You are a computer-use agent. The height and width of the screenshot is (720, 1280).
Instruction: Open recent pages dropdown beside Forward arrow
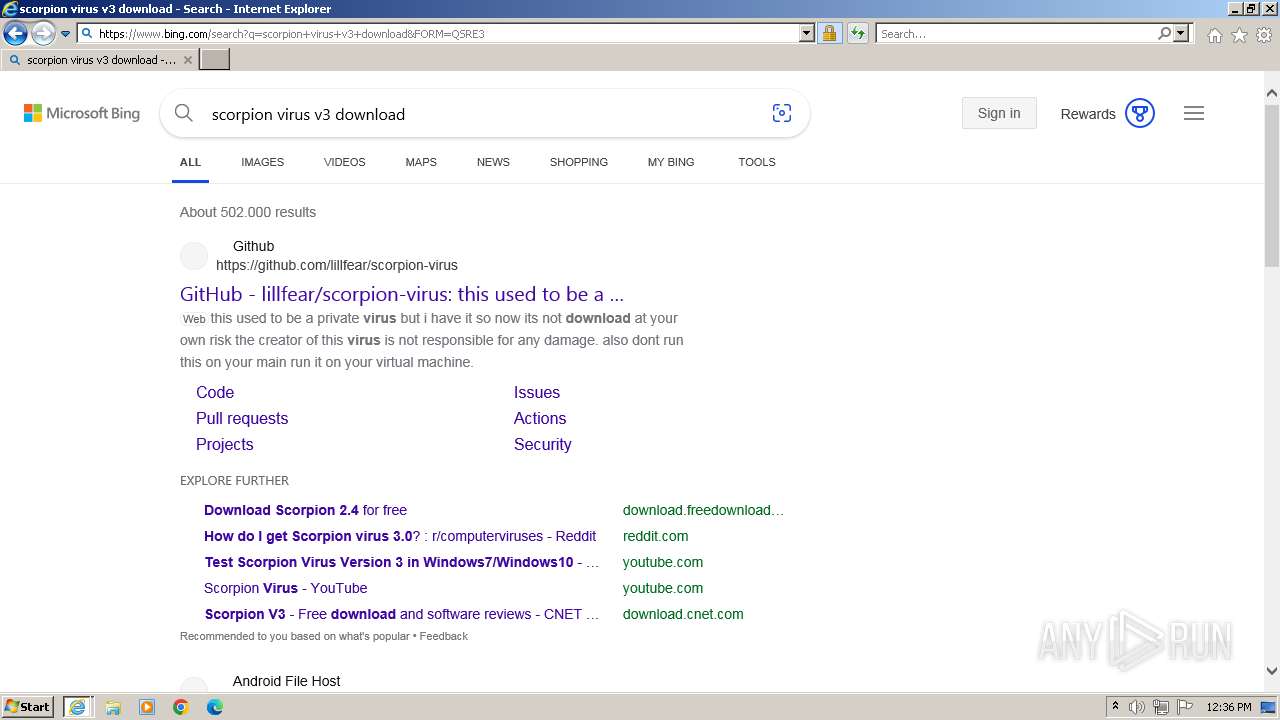pos(66,34)
